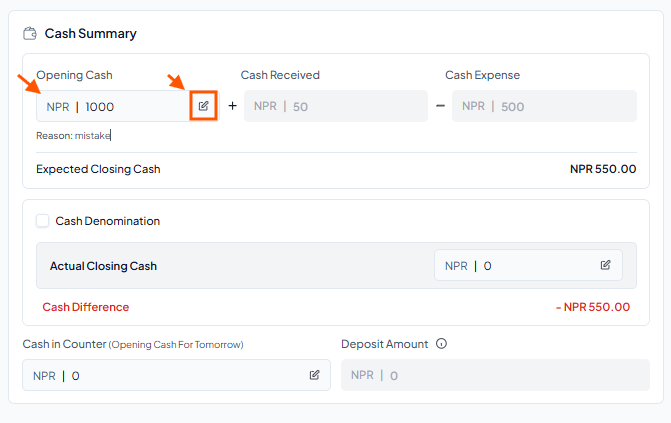The image size is (671, 423).
Task: Click the Opening Cash edit icon
Action: click(x=203, y=106)
